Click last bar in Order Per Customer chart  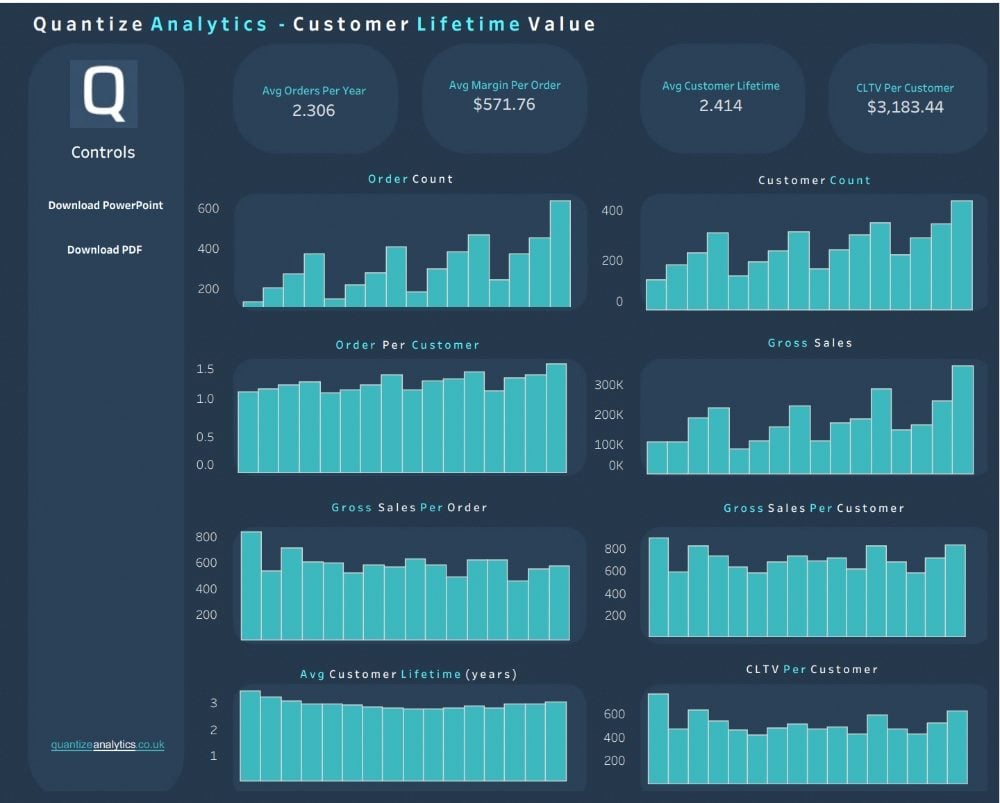point(556,418)
